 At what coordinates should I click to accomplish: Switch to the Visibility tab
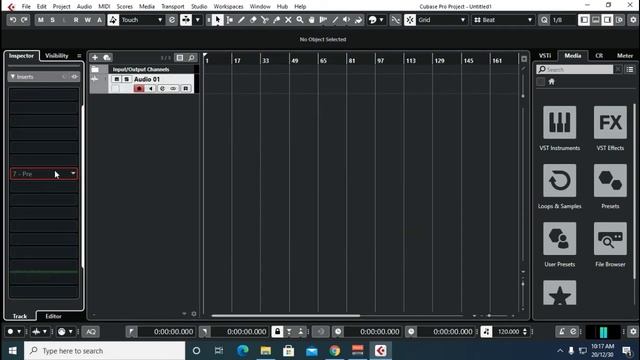click(x=57, y=56)
